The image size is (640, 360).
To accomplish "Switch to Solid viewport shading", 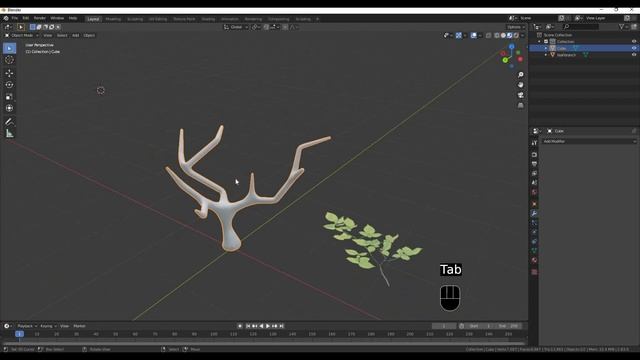I will pos(503,36).
